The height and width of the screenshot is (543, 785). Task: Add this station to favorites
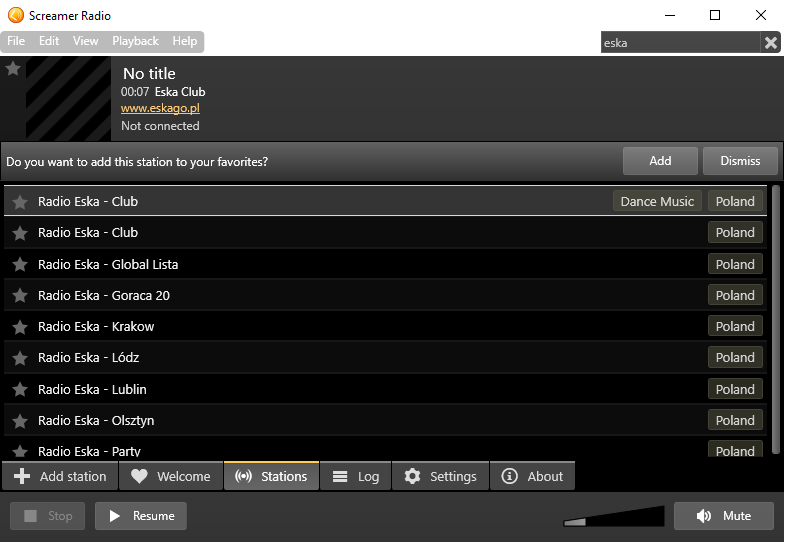660,161
